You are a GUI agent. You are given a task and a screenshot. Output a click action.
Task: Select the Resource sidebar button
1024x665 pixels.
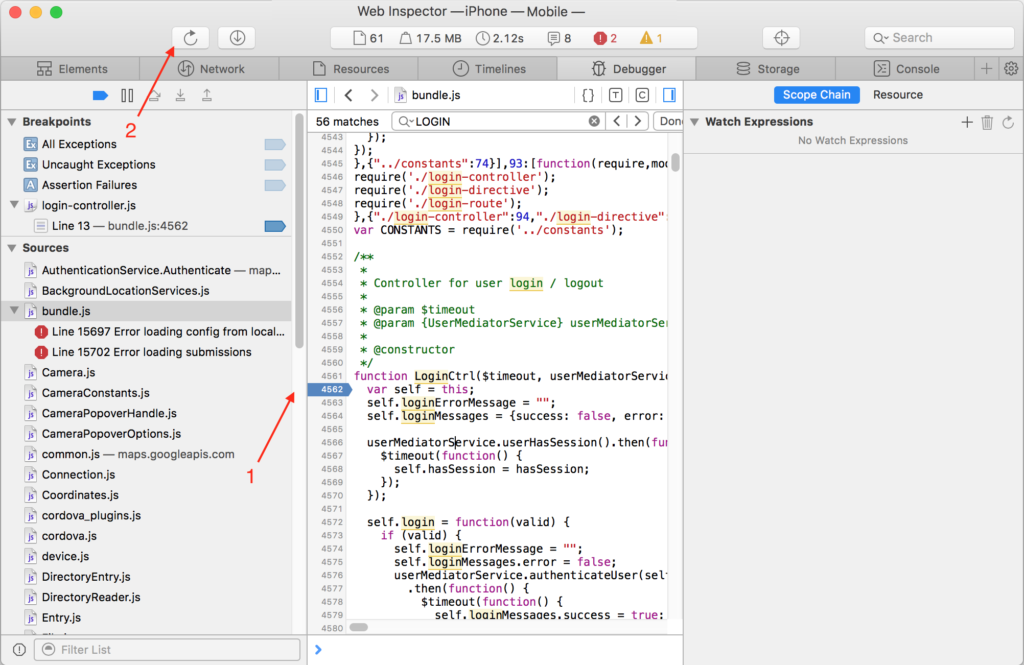(897, 95)
